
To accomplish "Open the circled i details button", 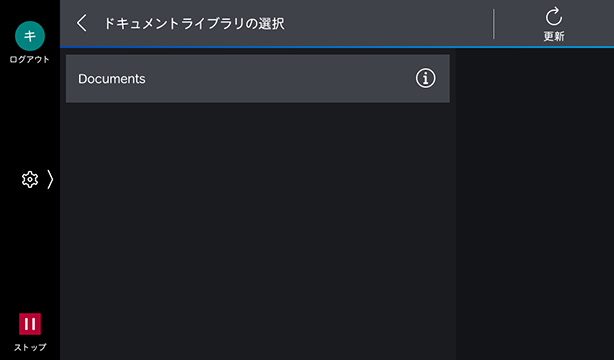I will pos(425,78).
